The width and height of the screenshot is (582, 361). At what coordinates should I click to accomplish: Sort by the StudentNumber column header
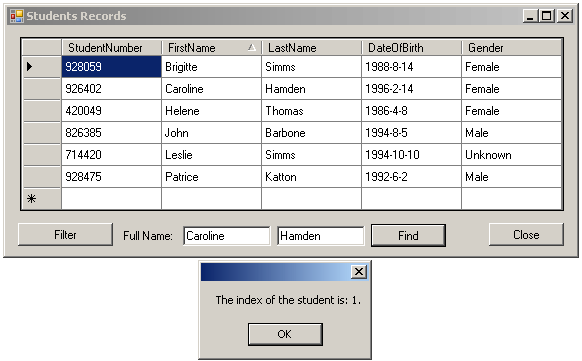click(x=111, y=48)
